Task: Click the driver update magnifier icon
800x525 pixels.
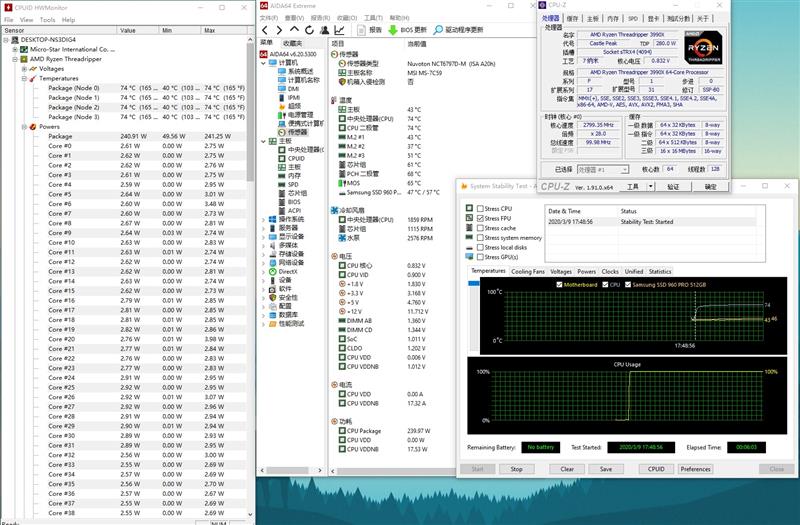Action: tap(437, 30)
